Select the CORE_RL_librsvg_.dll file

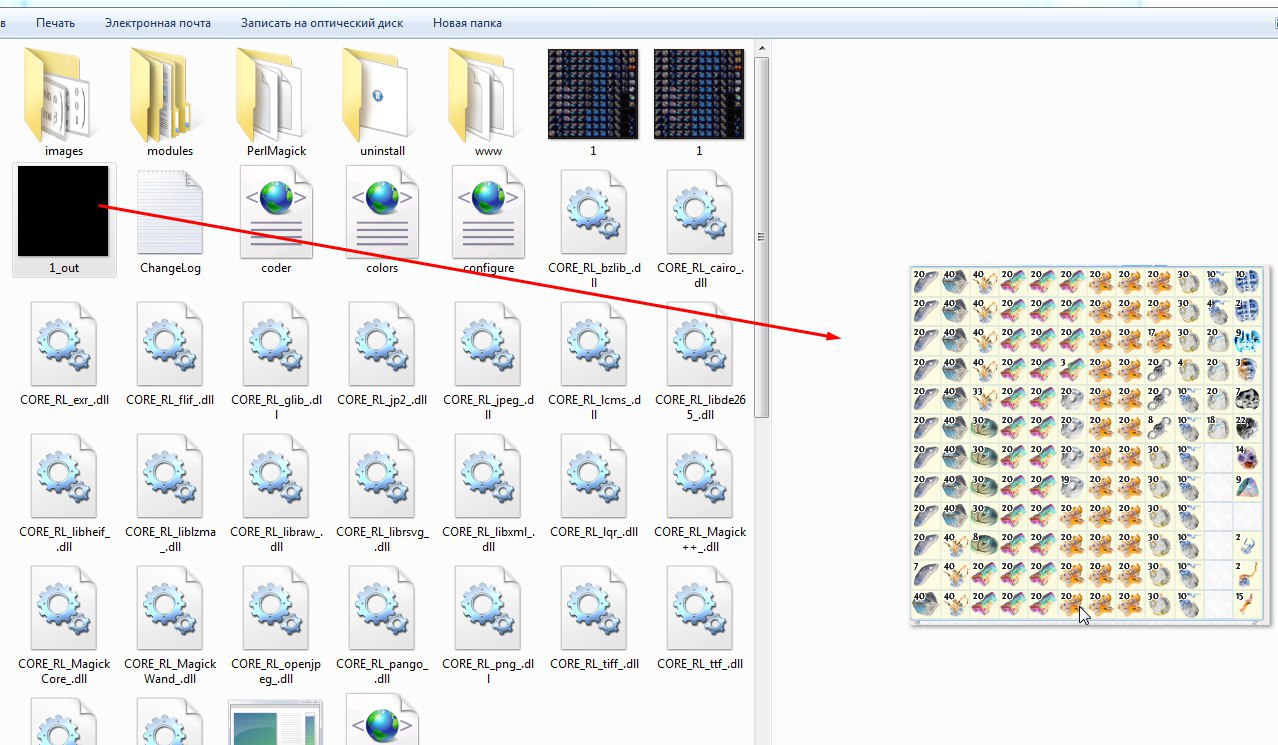(382, 492)
